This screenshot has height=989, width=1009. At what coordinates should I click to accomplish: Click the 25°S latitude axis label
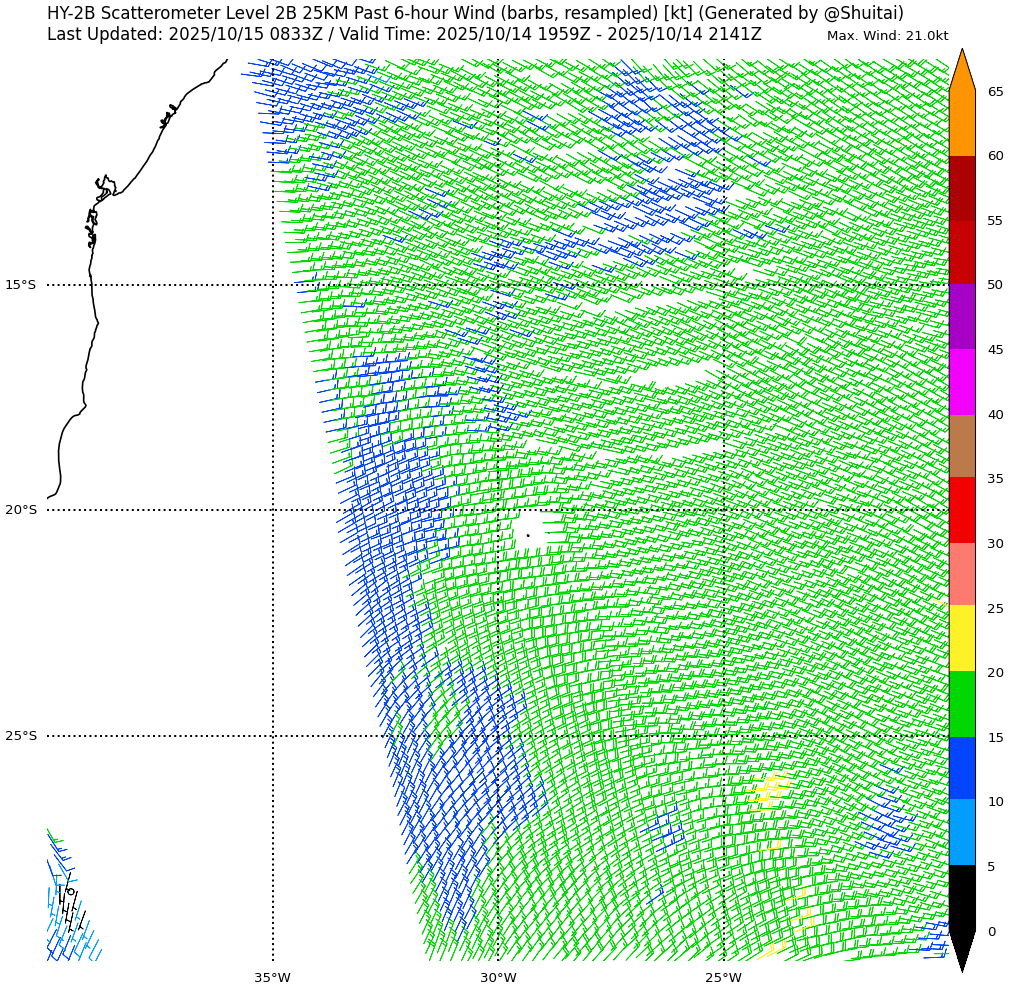[21, 736]
